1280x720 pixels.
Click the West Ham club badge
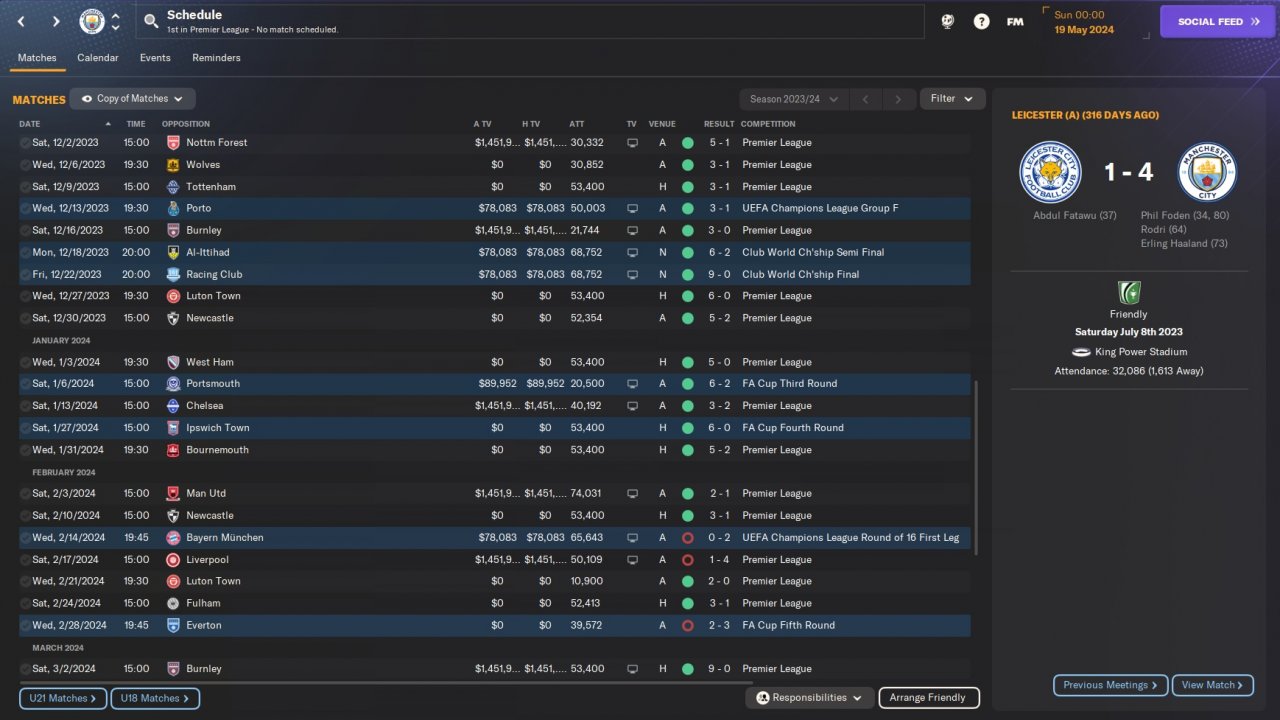click(x=173, y=362)
